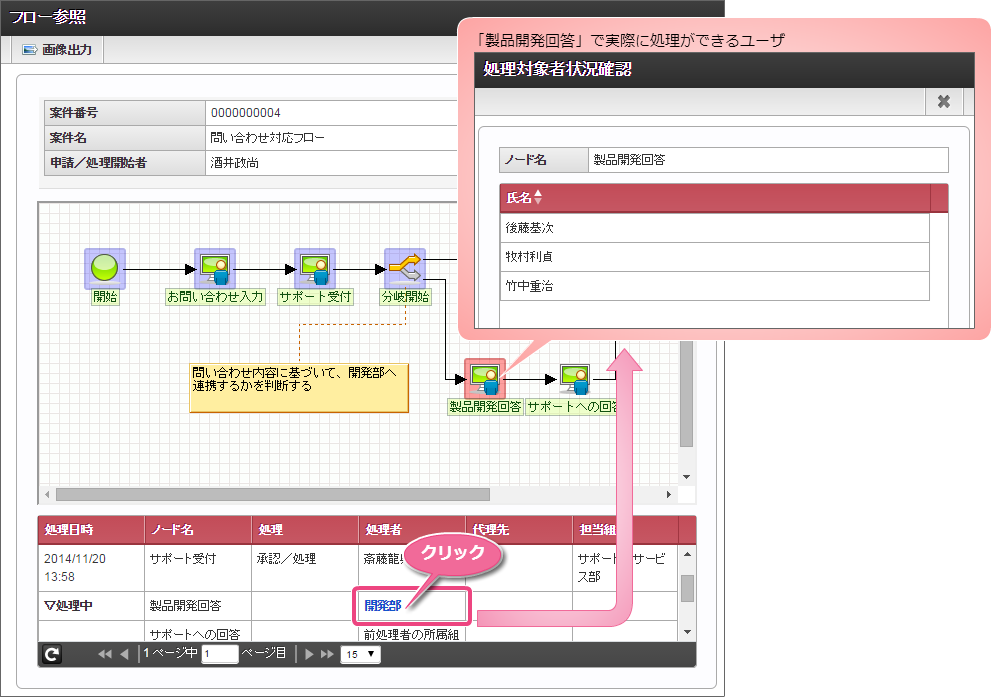This screenshot has width=992, height=697.
Task: Click the 問い合わせ対応フロー case name
Action: point(267,138)
